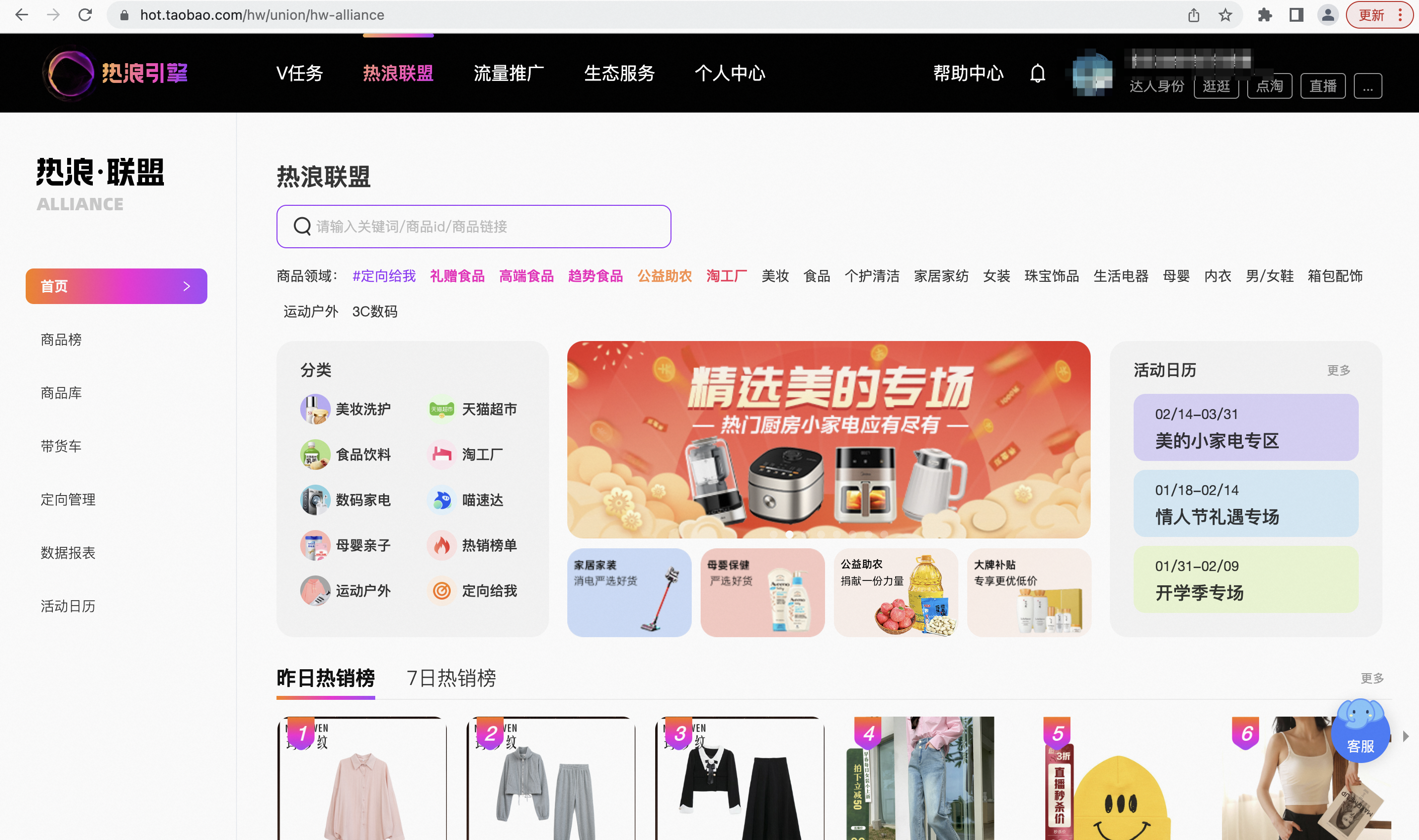This screenshot has height=840, width=1419.
Task: Expand 首页 sidebar arrow item
Action: pyautogui.click(x=116, y=286)
